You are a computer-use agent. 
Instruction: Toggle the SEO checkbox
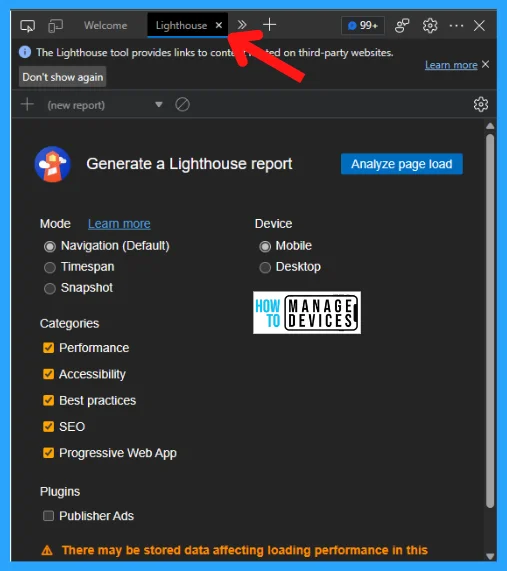pyautogui.click(x=48, y=426)
